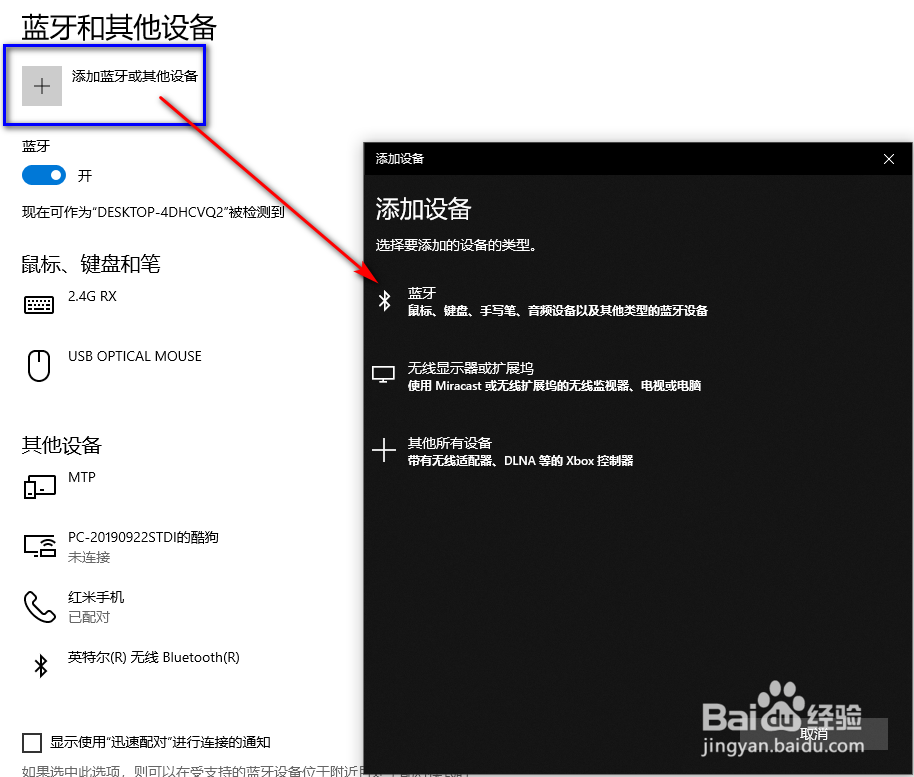
Task: Toggle the Bluetooth 开 switch off
Action: point(43,175)
